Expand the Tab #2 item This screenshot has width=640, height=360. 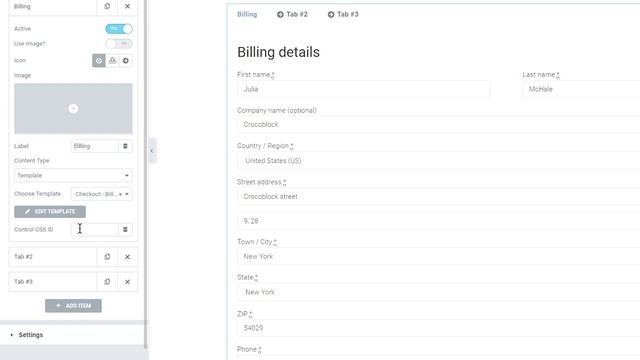[x=53, y=257]
